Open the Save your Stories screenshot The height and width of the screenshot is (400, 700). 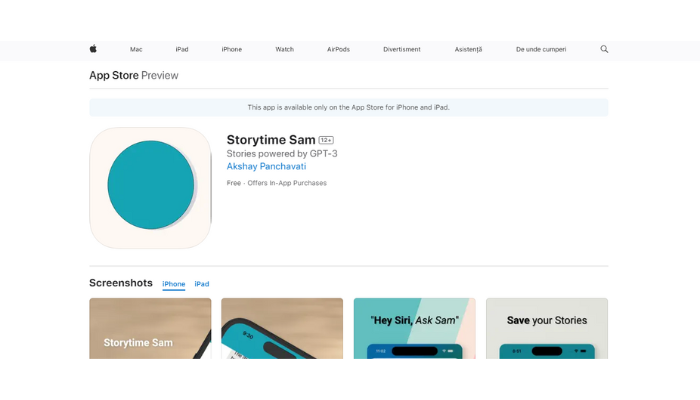[x=547, y=329]
